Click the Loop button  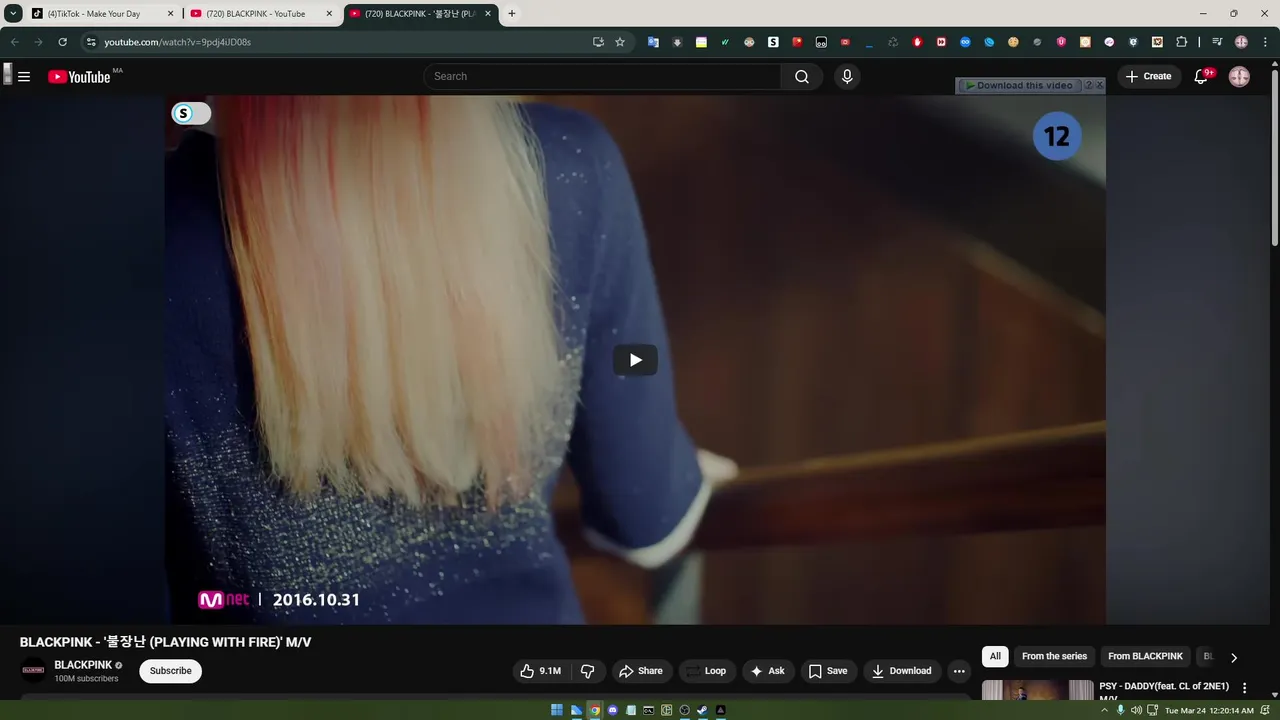pyautogui.click(x=707, y=671)
